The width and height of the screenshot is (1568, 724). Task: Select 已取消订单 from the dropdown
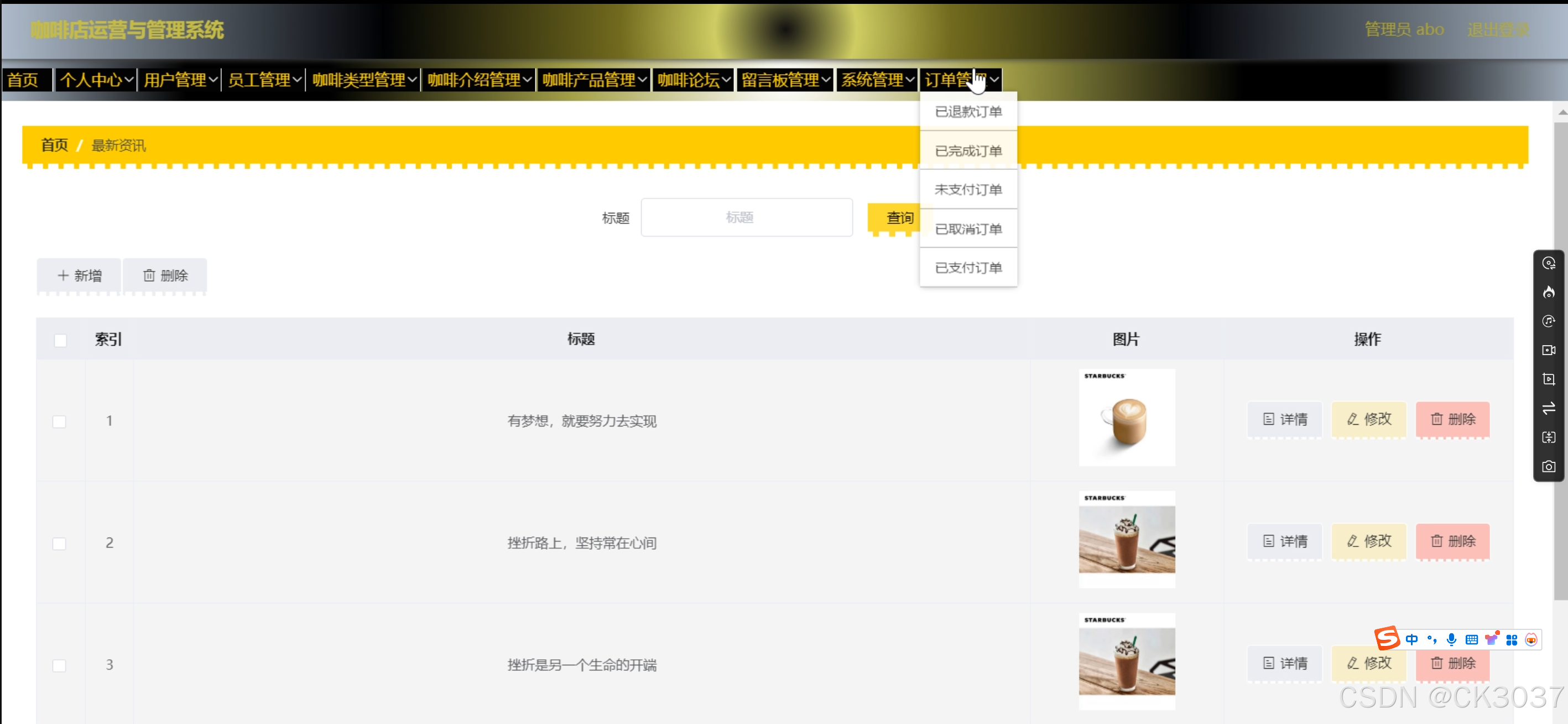968,228
